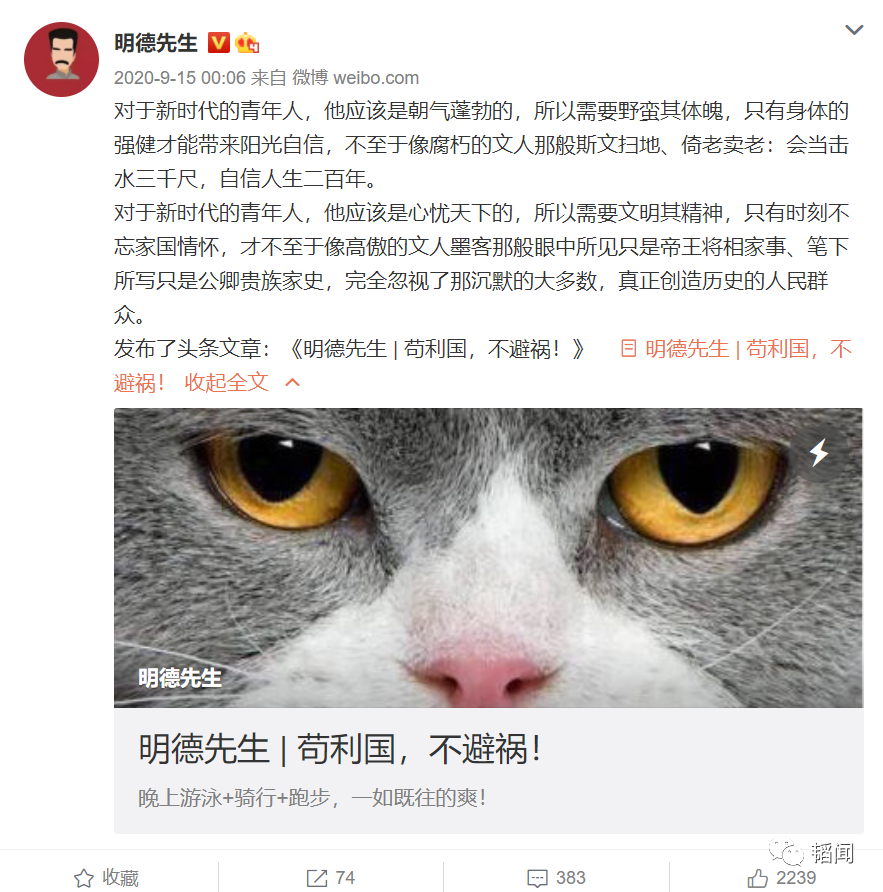Click the lightning bolt icon on cat image
Viewport: 883px width, 892px height.
click(x=819, y=453)
